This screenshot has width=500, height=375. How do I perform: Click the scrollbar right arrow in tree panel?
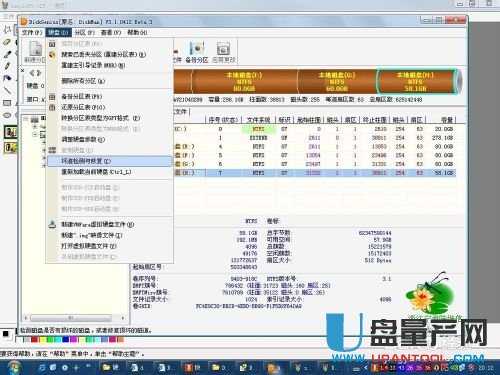tap(123, 318)
